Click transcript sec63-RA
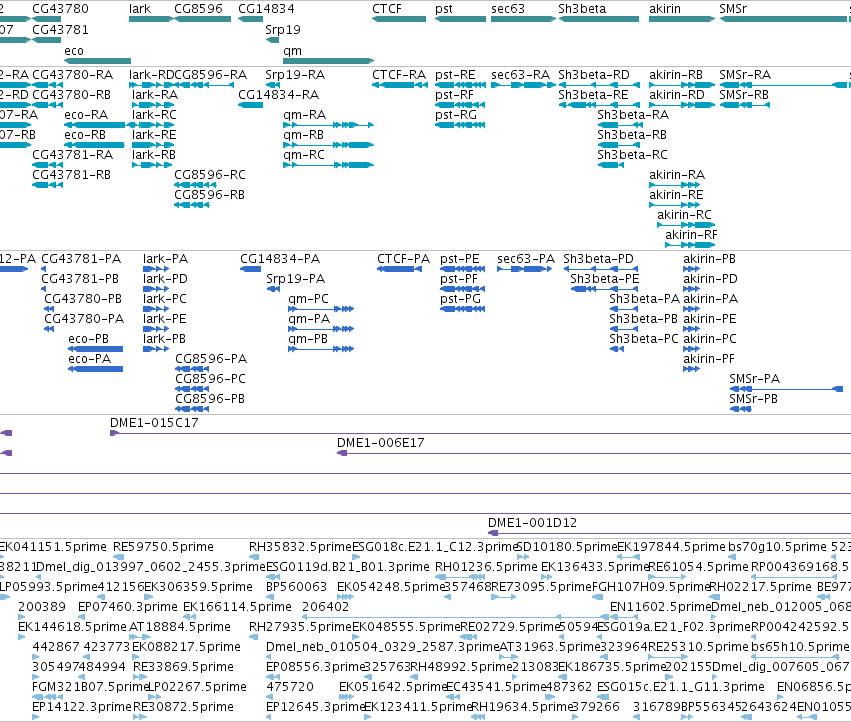851x722 pixels. tap(520, 75)
